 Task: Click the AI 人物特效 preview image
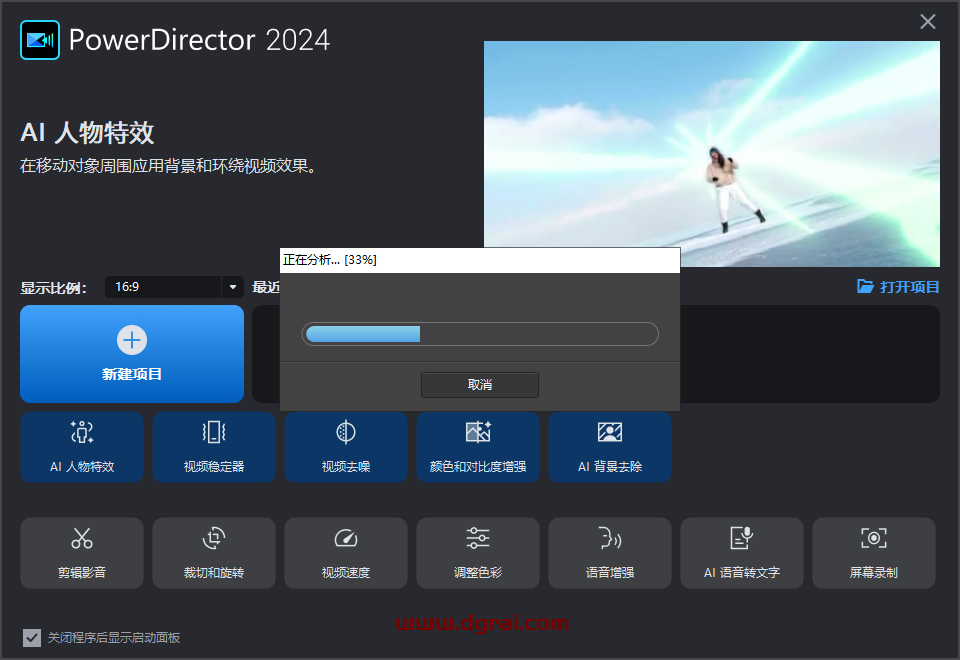point(711,153)
